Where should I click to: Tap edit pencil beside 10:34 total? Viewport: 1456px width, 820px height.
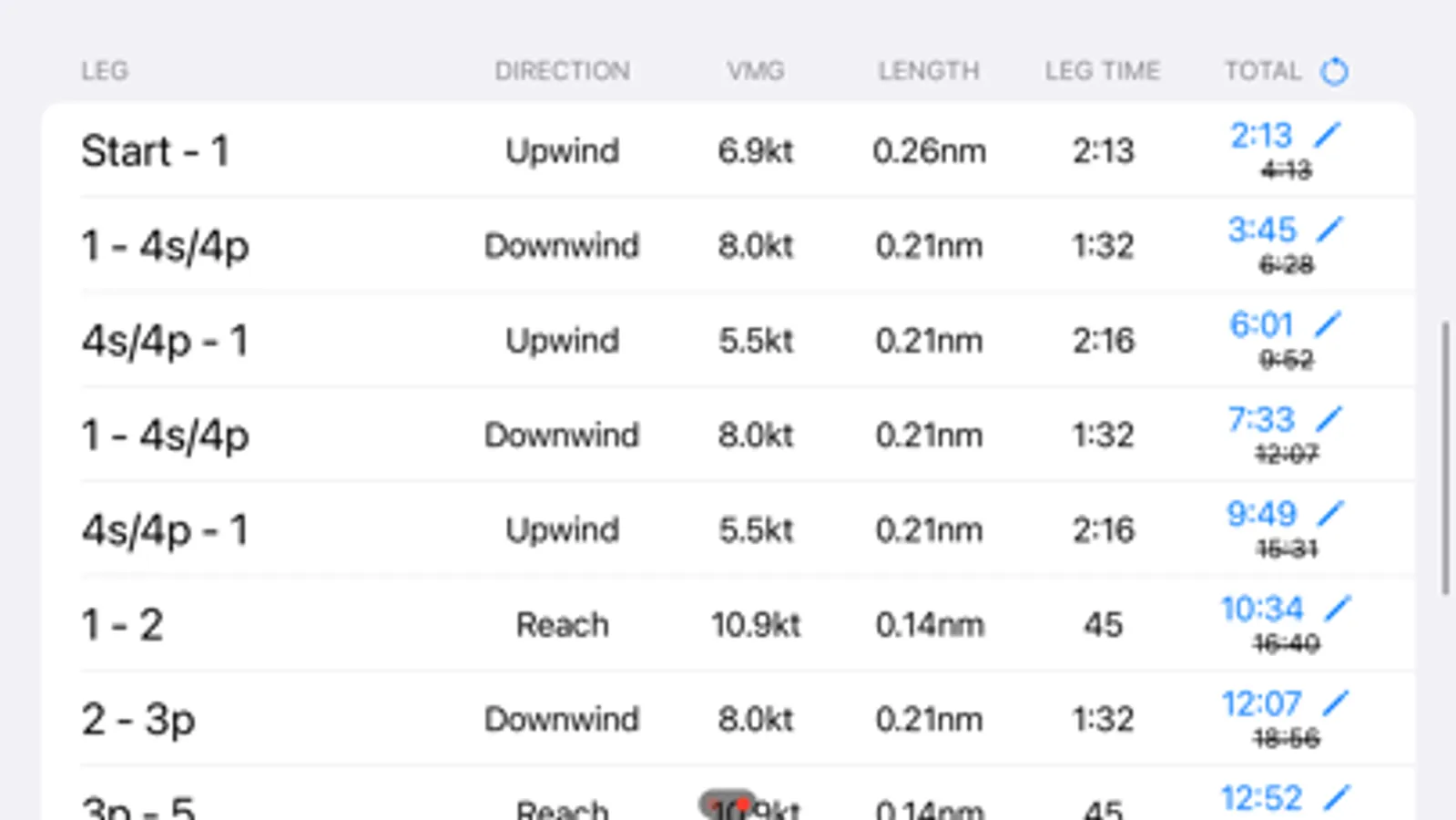[x=1338, y=608]
